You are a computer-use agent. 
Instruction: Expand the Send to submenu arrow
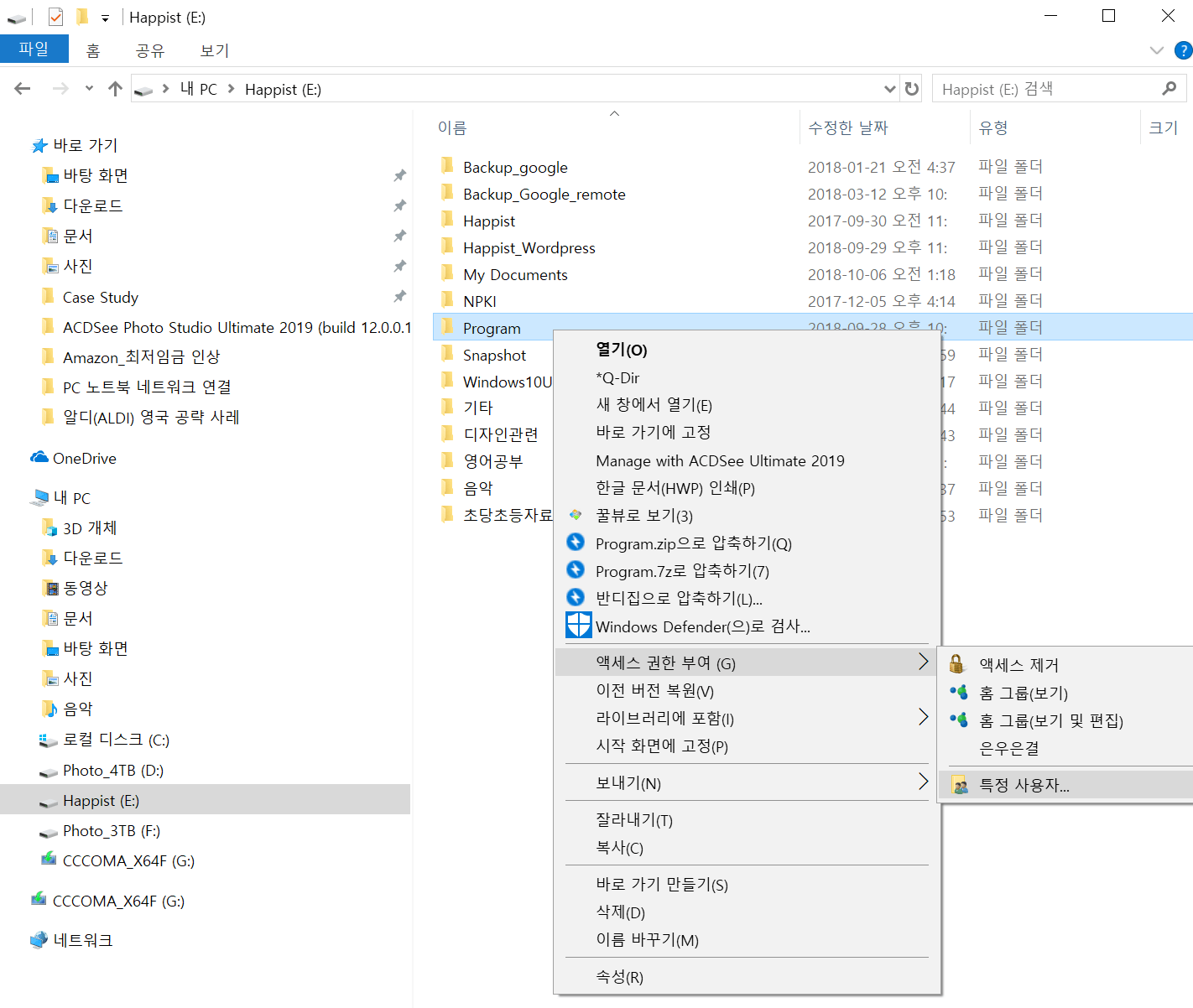coord(923,782)
